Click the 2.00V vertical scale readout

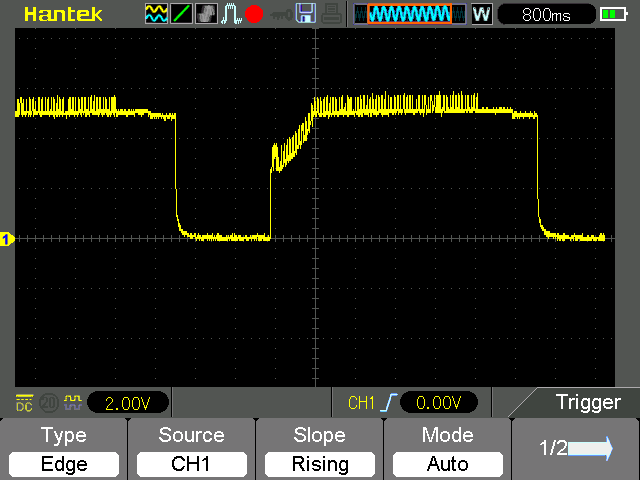[128, 403]
